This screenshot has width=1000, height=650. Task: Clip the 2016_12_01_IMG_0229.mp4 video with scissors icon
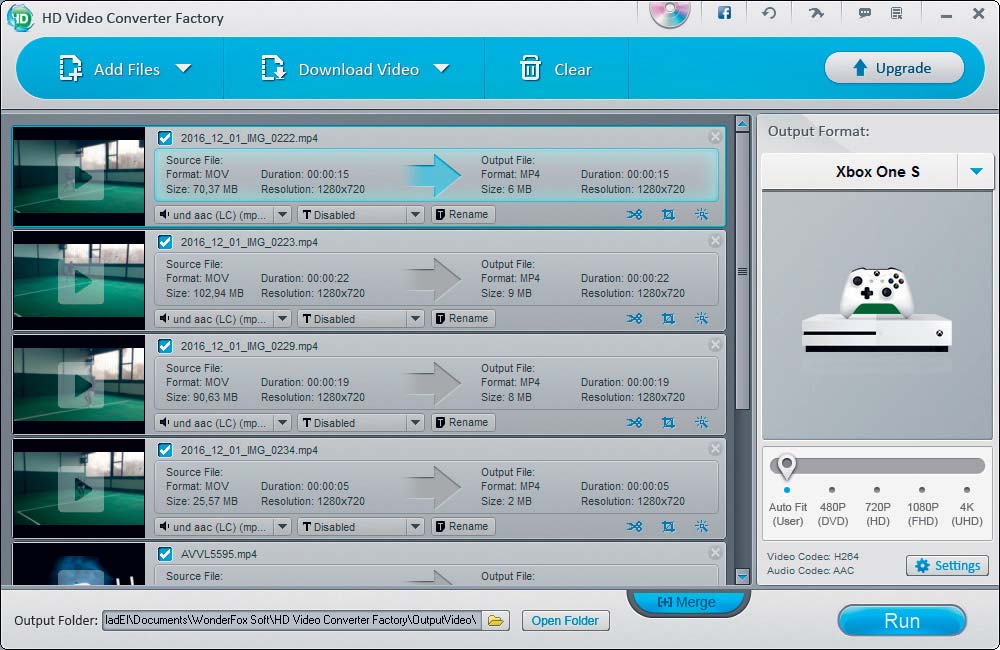[634, 422]
